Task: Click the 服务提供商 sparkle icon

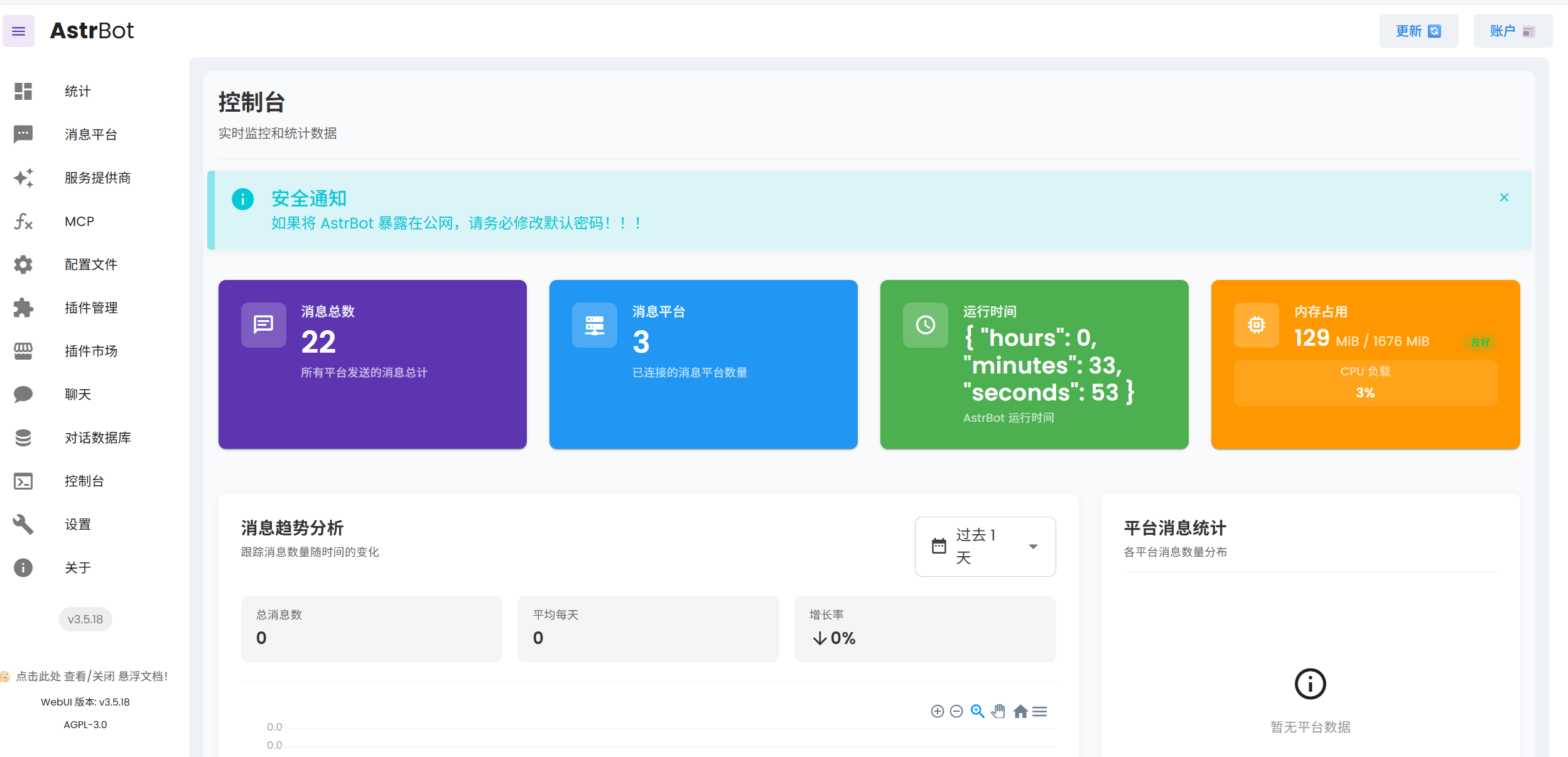Action: coord(23,178)
